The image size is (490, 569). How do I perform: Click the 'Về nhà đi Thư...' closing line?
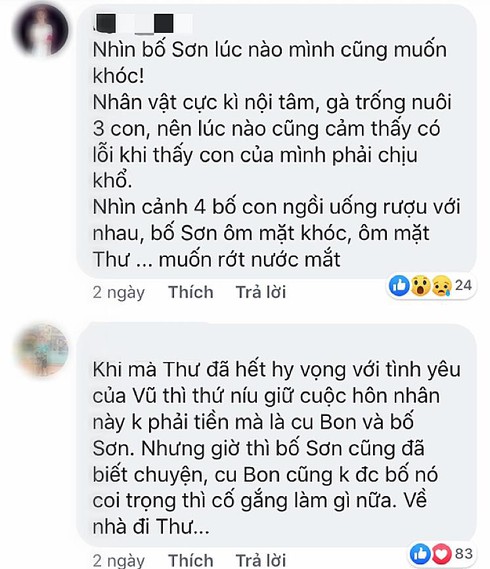point(260,513)
